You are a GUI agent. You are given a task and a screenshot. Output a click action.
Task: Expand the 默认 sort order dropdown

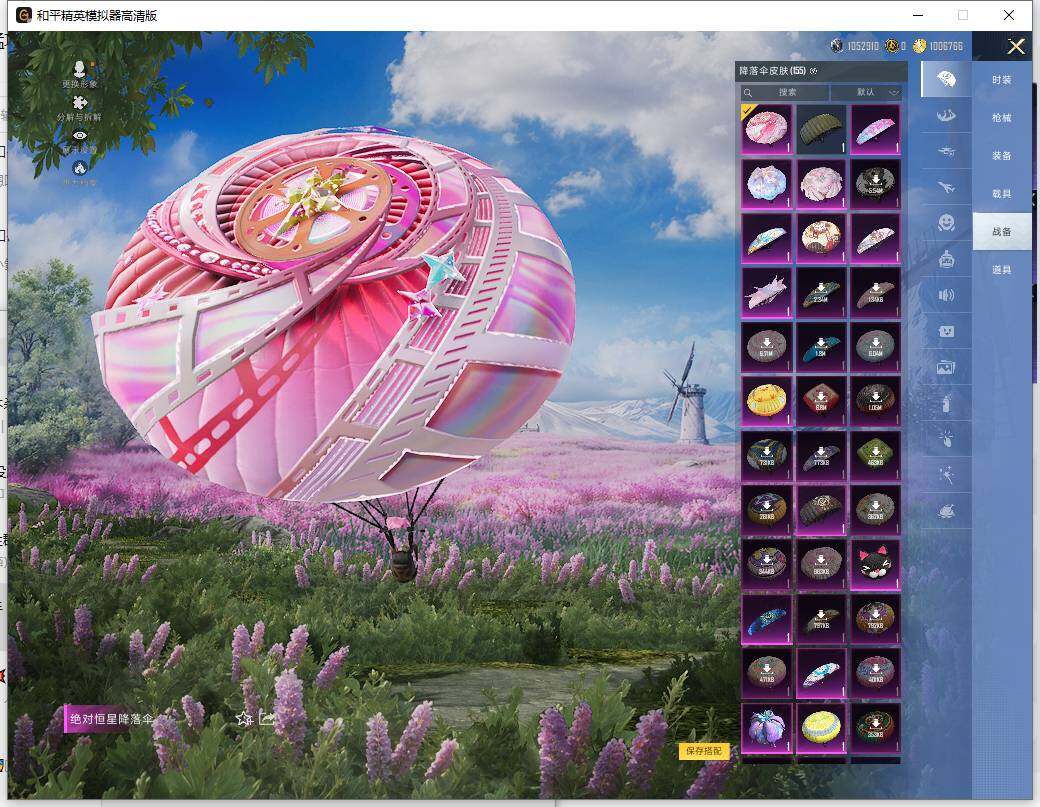pos(866,92)
